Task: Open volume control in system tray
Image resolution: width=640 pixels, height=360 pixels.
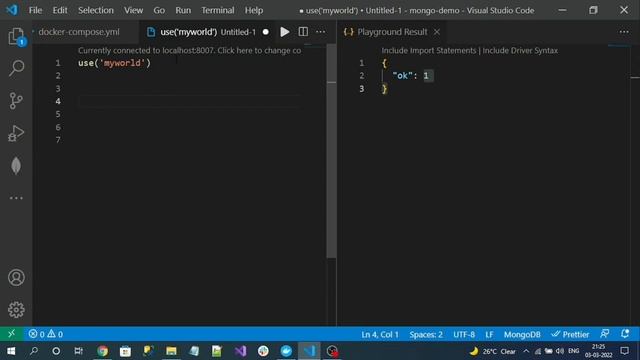Action: click(x=560, y=351)
